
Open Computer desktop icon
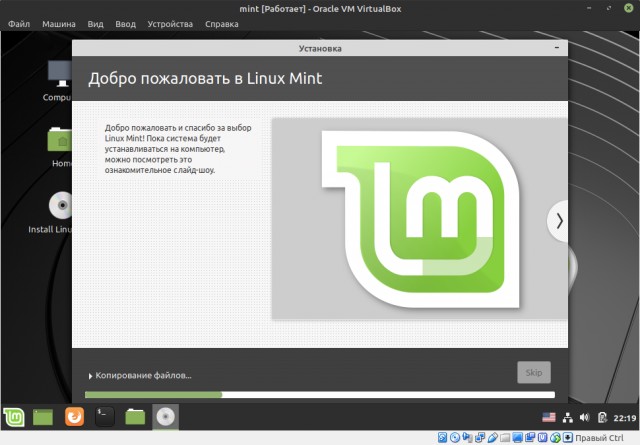coord(60,80)
